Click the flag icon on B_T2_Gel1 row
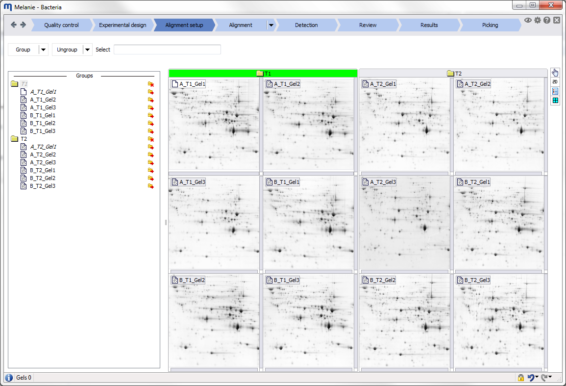 click(x=151, y=170)
